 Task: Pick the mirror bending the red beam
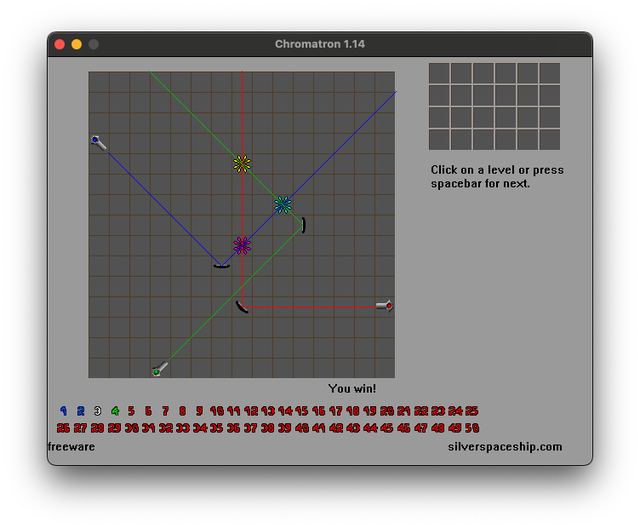tap(242, 306)
